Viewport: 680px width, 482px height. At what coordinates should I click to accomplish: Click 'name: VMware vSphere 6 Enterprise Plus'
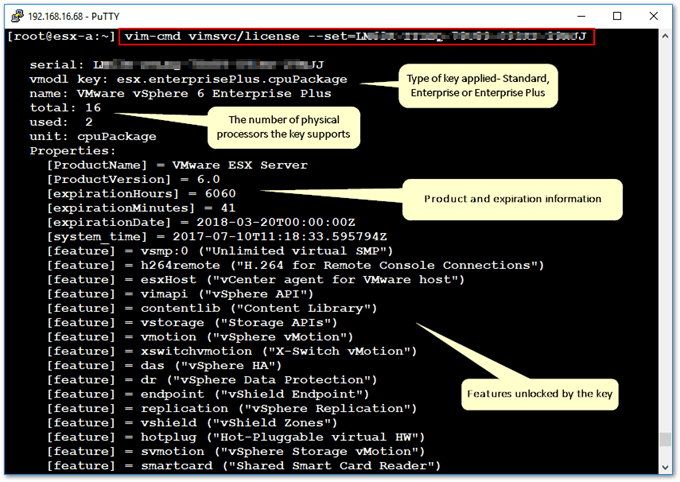pos(180,94)
